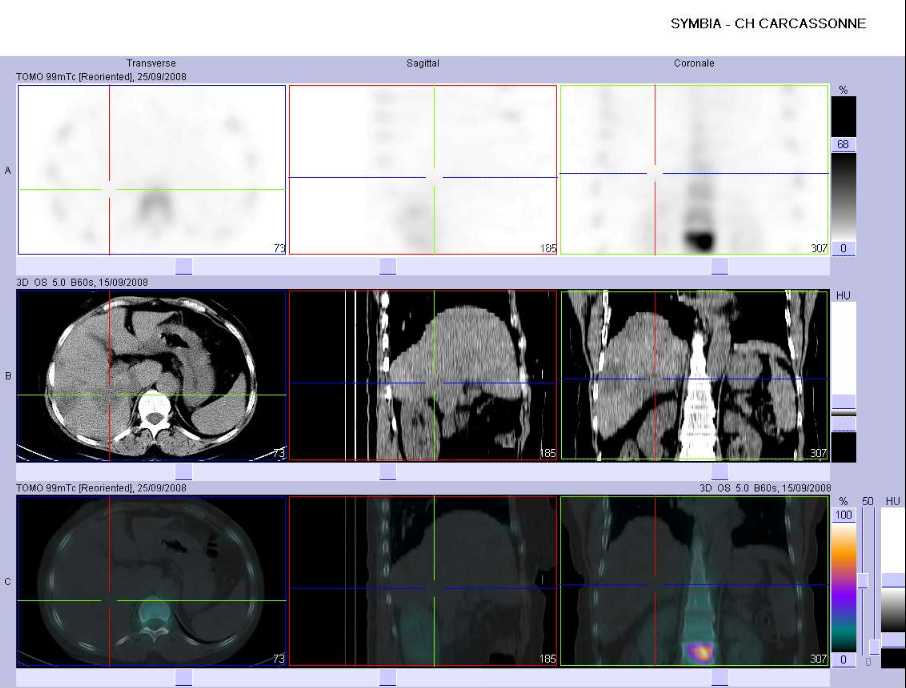Grab slice slider handle under row A coronal
Screen dimensions: 906x688
pos(719,266)
